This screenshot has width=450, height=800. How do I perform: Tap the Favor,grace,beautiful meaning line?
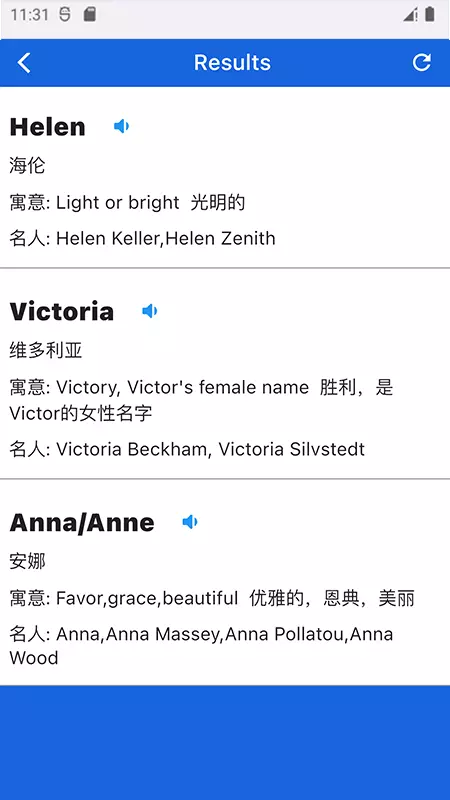[x=212, y=598]
